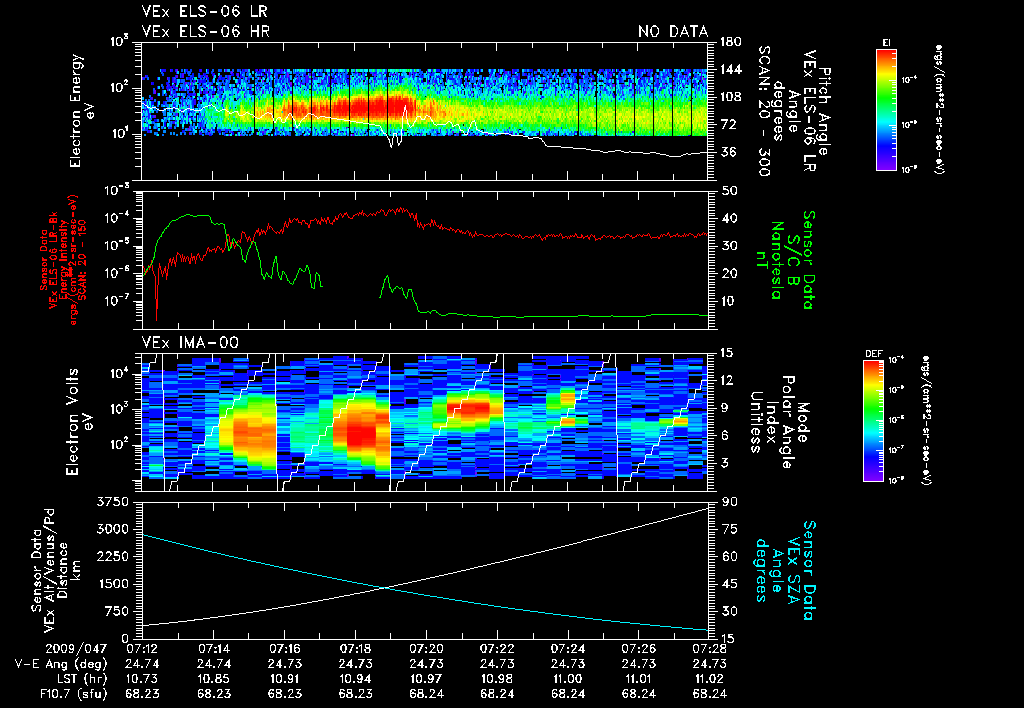
Task: Click the 07:20 time tick label
Action: (426, 649)
